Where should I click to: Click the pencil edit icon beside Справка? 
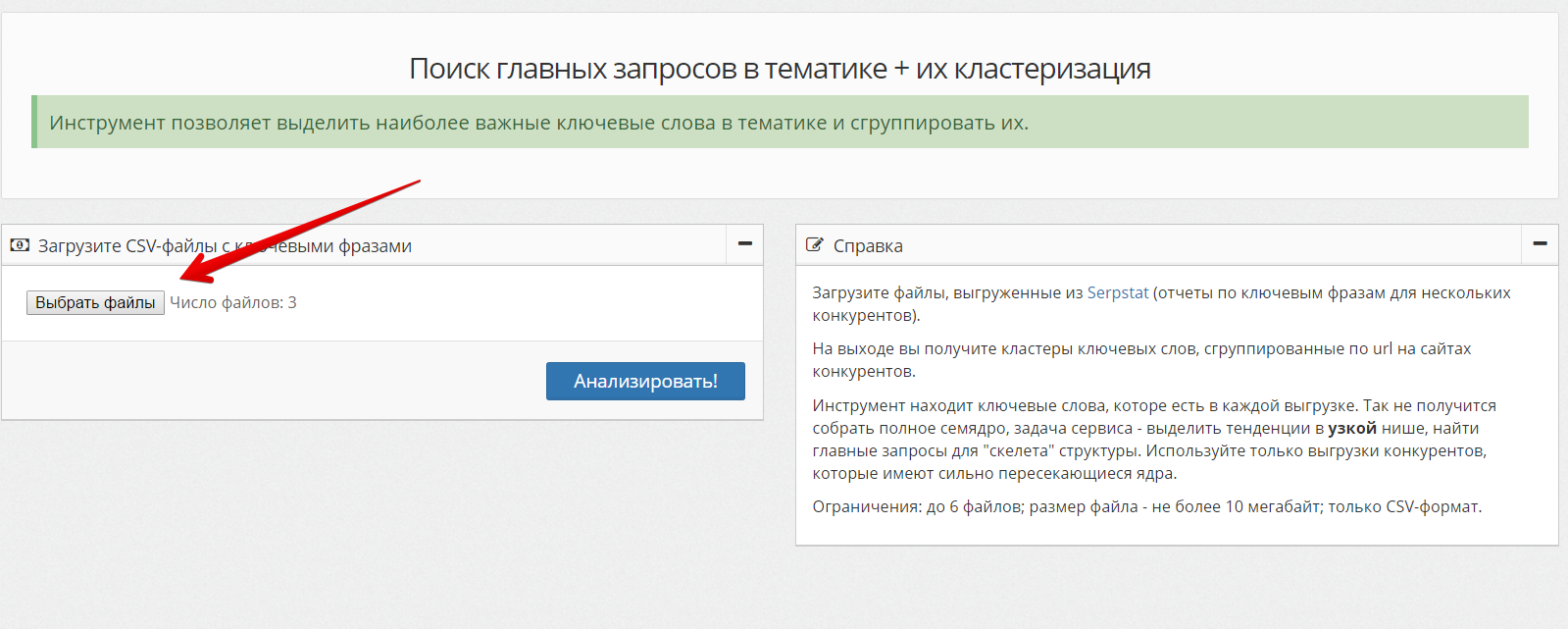[x=814, y=245]
